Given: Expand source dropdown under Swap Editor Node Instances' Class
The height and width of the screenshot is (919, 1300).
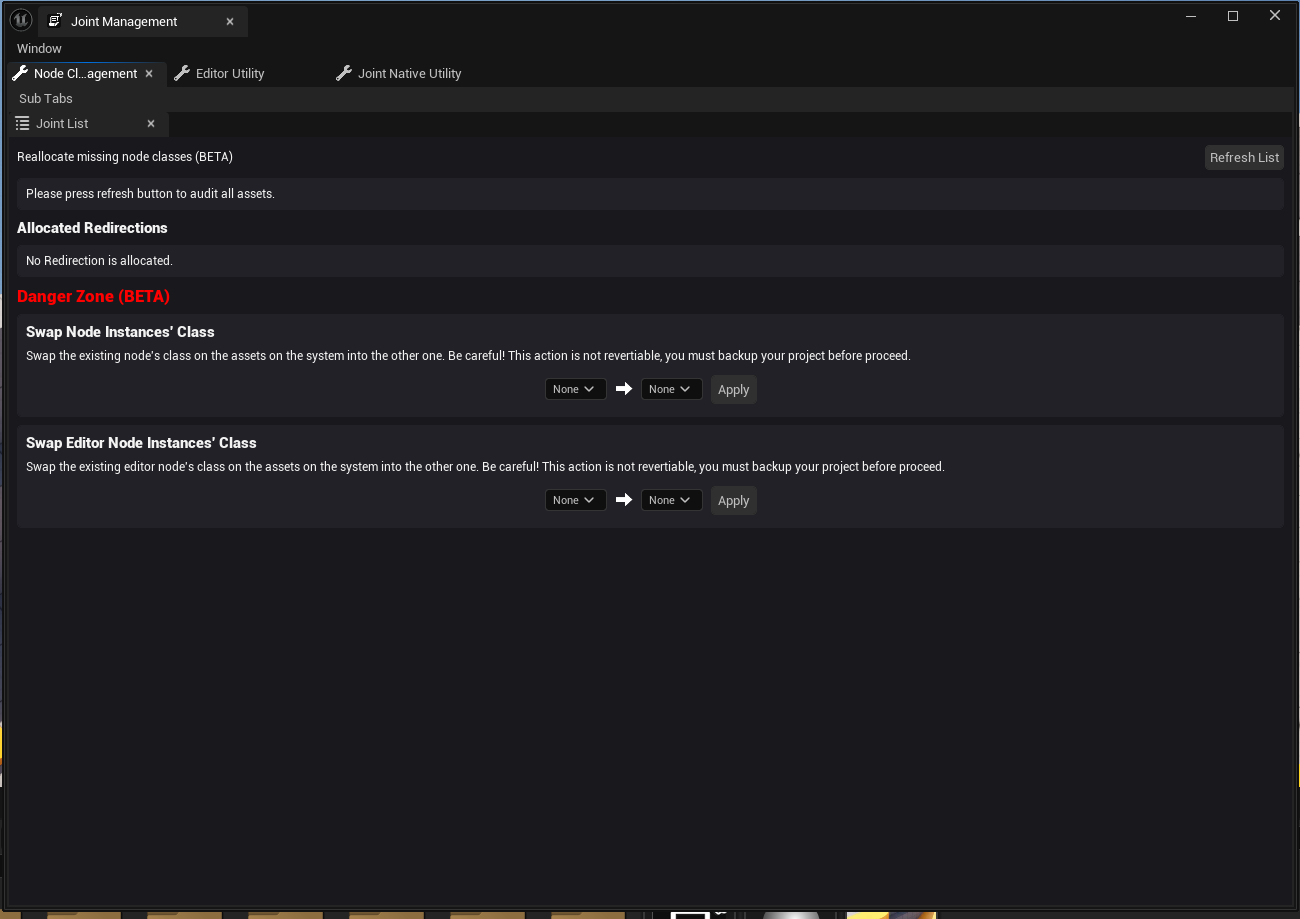Looking at the screenshot, I should [575, 500].
